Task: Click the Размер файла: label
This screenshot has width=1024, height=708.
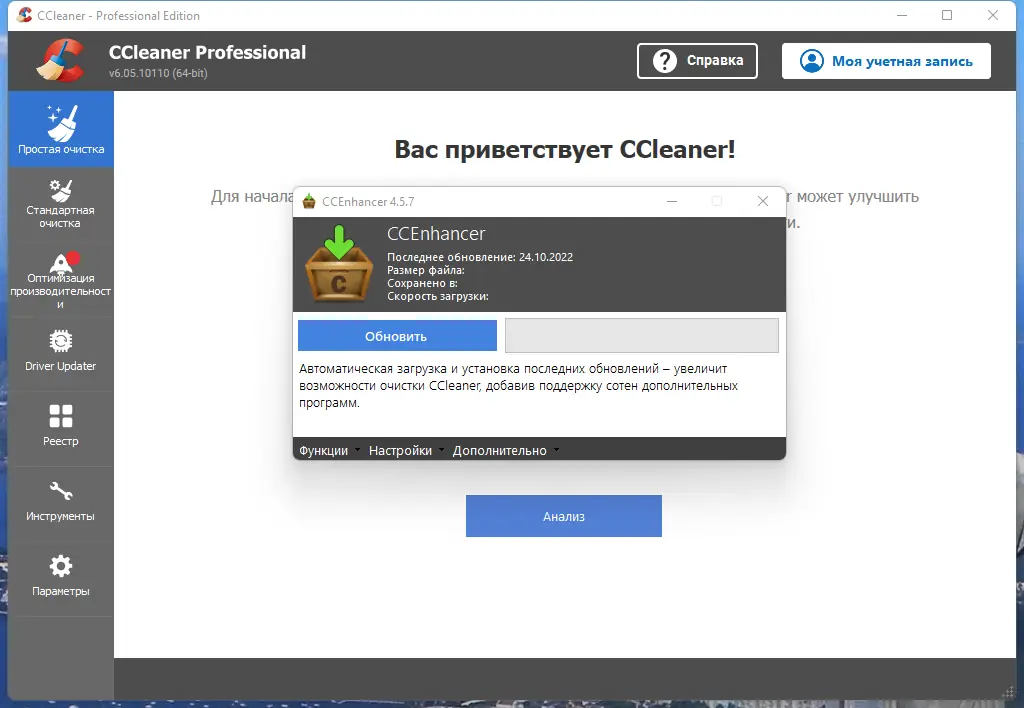Action: click(x=426, y=270)
